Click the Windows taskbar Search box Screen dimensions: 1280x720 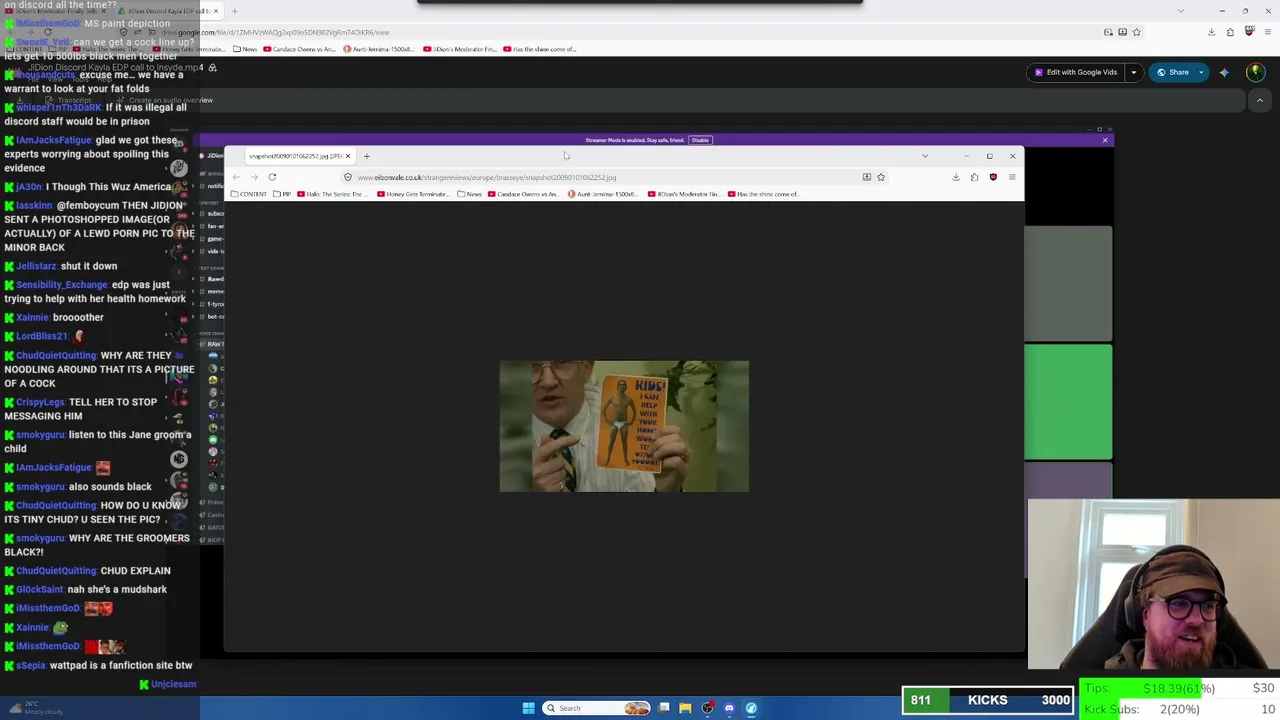coord(596,708)
